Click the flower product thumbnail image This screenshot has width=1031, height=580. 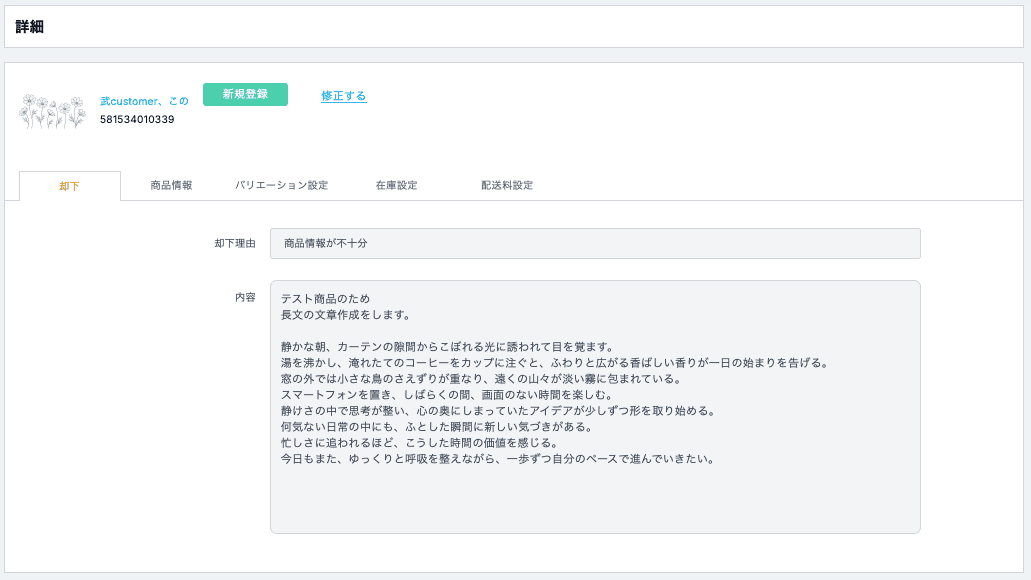52,111
